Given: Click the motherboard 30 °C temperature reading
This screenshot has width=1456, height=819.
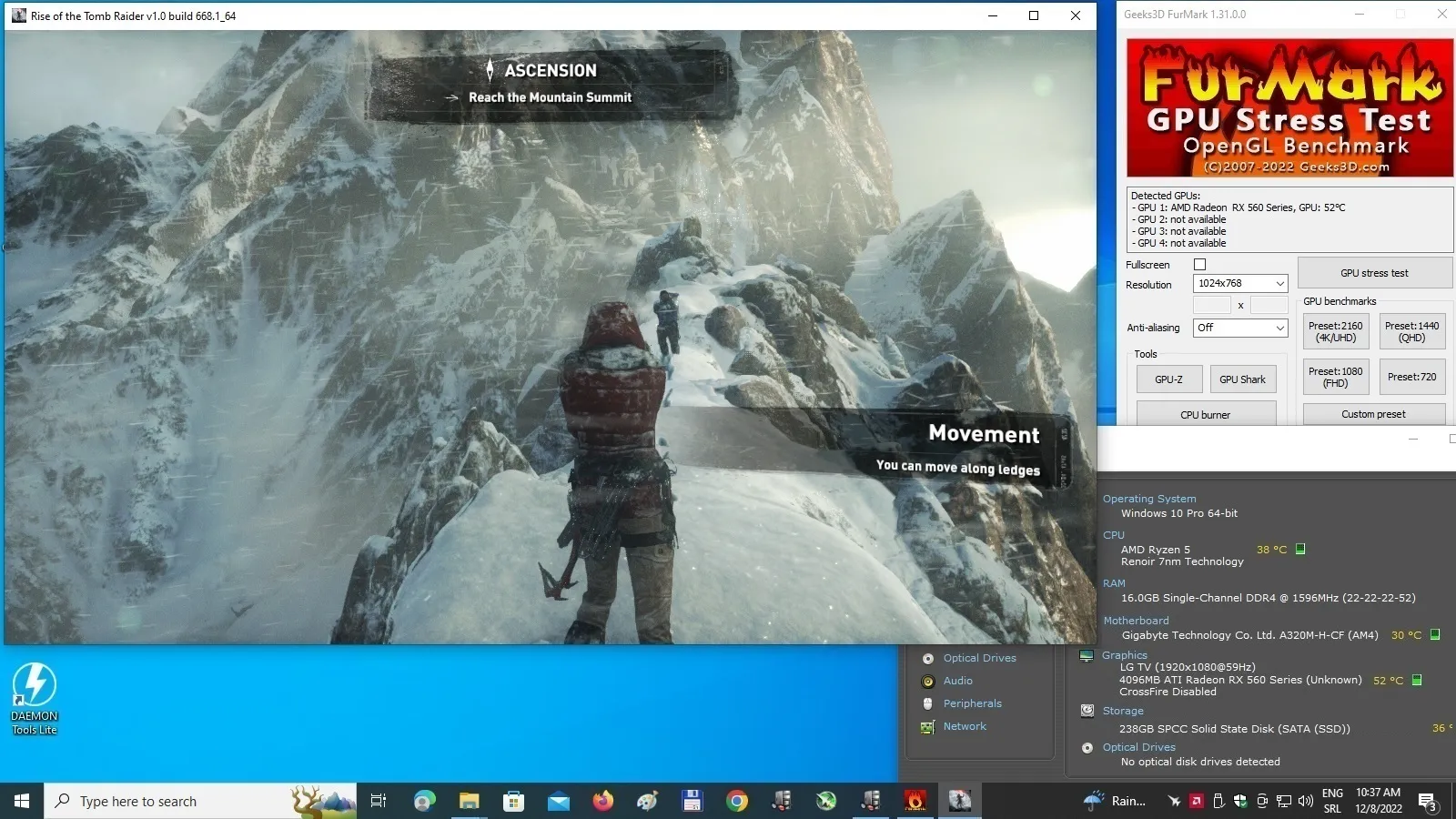Looking at the screenshot, I should tap(1406, 635).
